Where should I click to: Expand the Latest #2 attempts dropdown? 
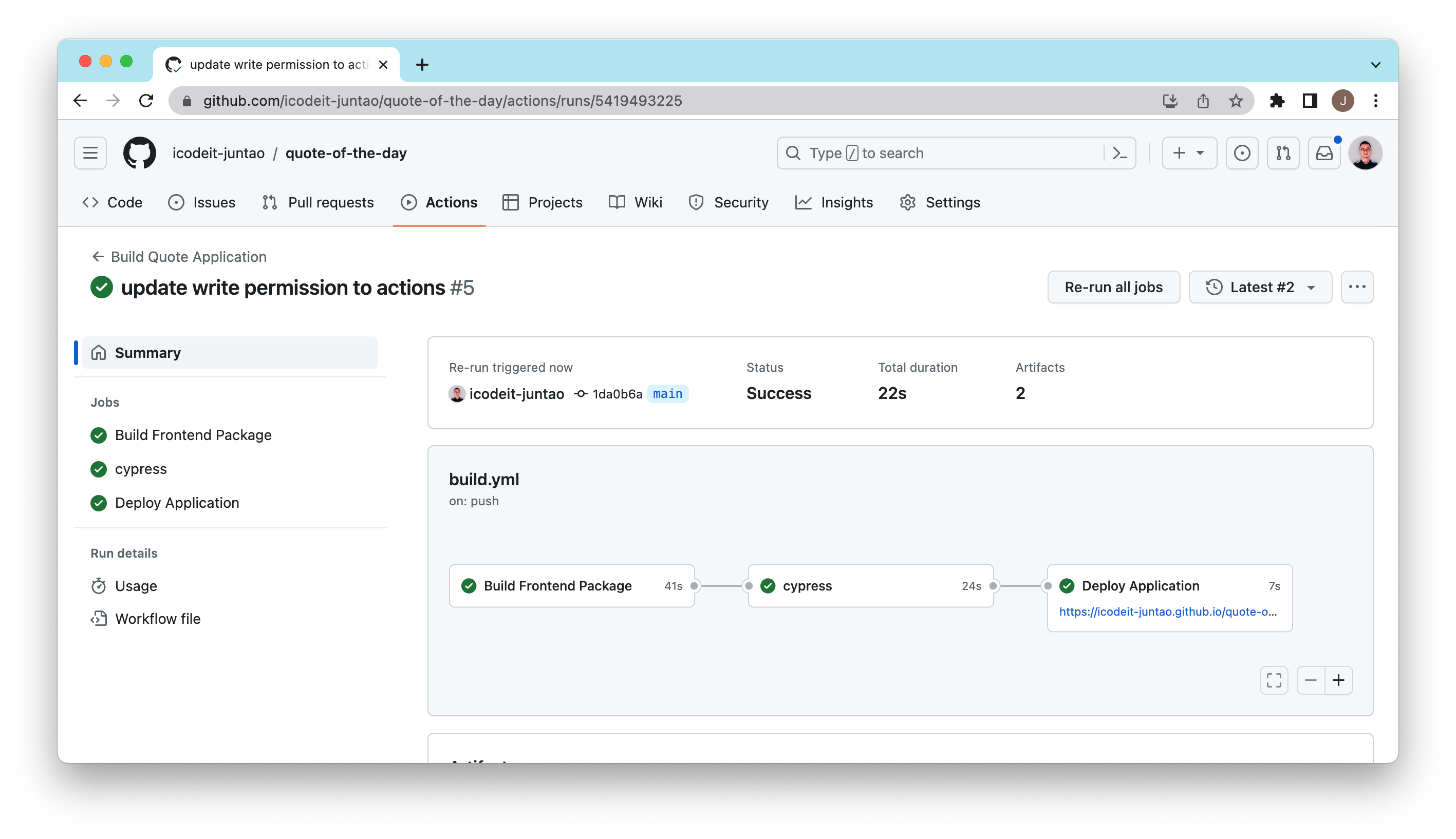pos(1260,287)
